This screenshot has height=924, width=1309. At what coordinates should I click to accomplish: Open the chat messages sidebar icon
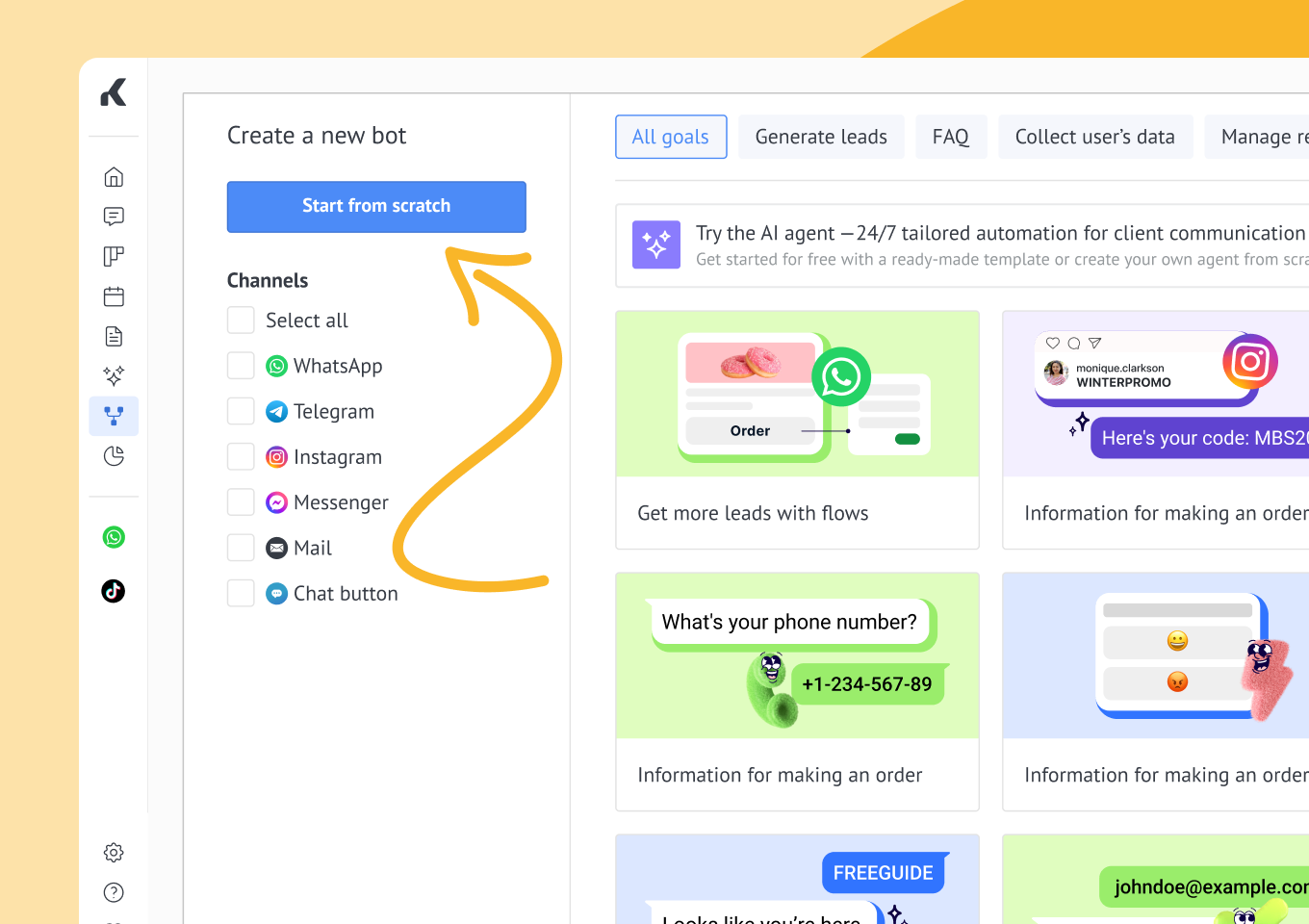(114, 217)
